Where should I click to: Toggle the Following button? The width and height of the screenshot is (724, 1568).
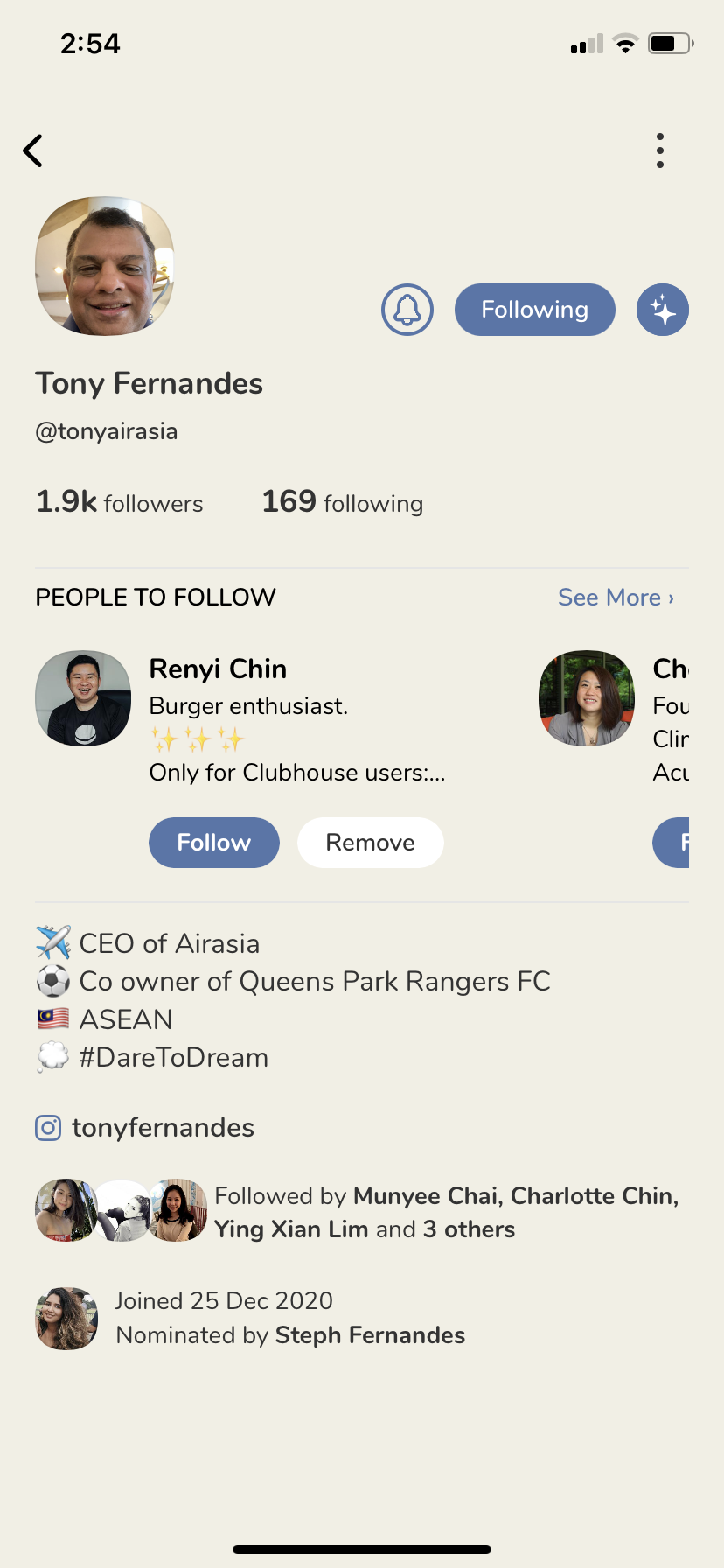534,310
